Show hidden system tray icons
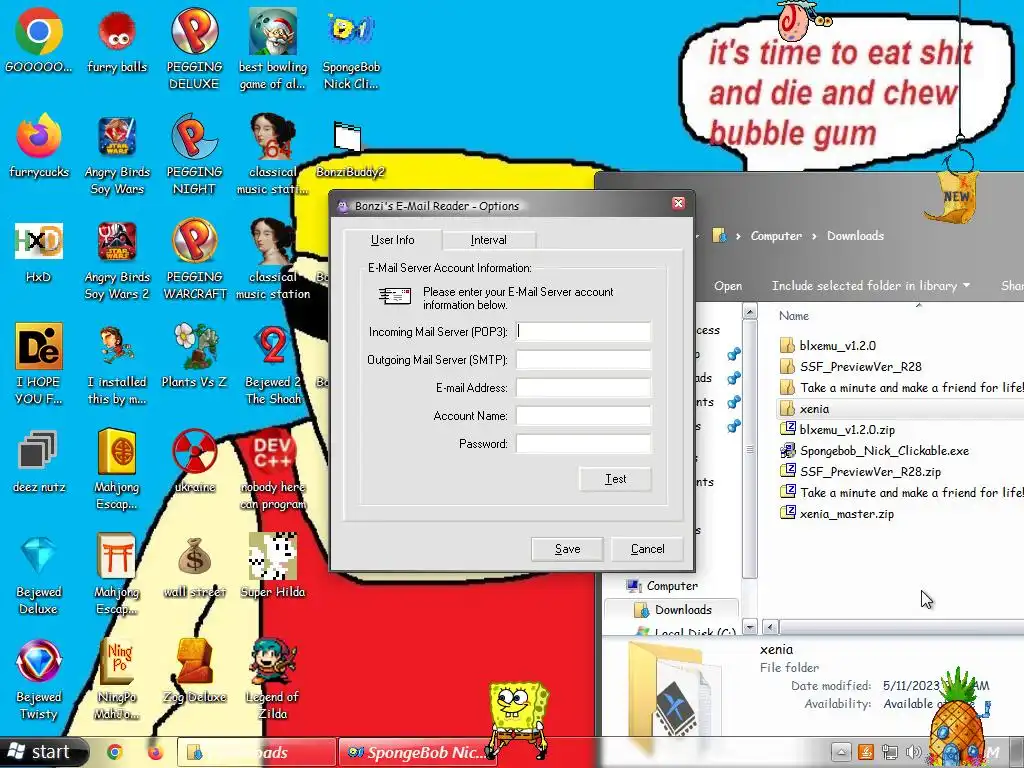The image size is (1024, 768). [x=841, y=752]
